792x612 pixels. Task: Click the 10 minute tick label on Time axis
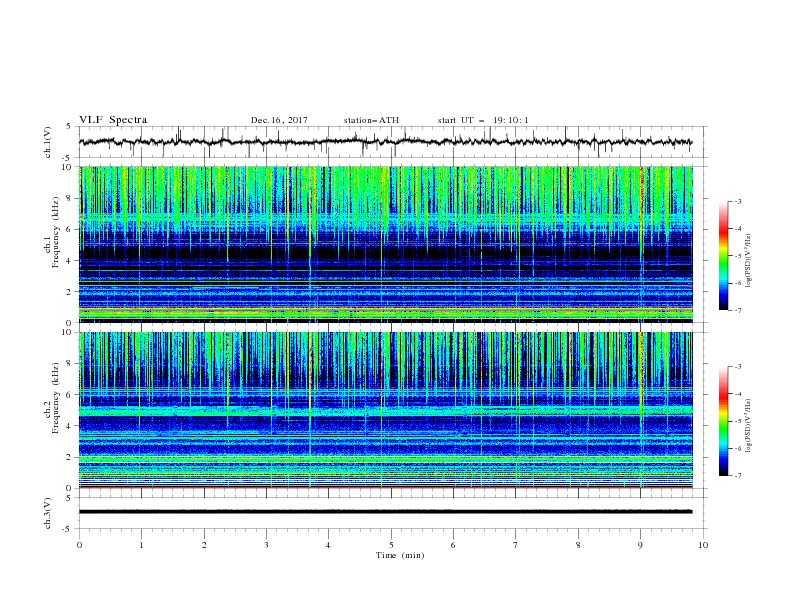coord(703,545)
